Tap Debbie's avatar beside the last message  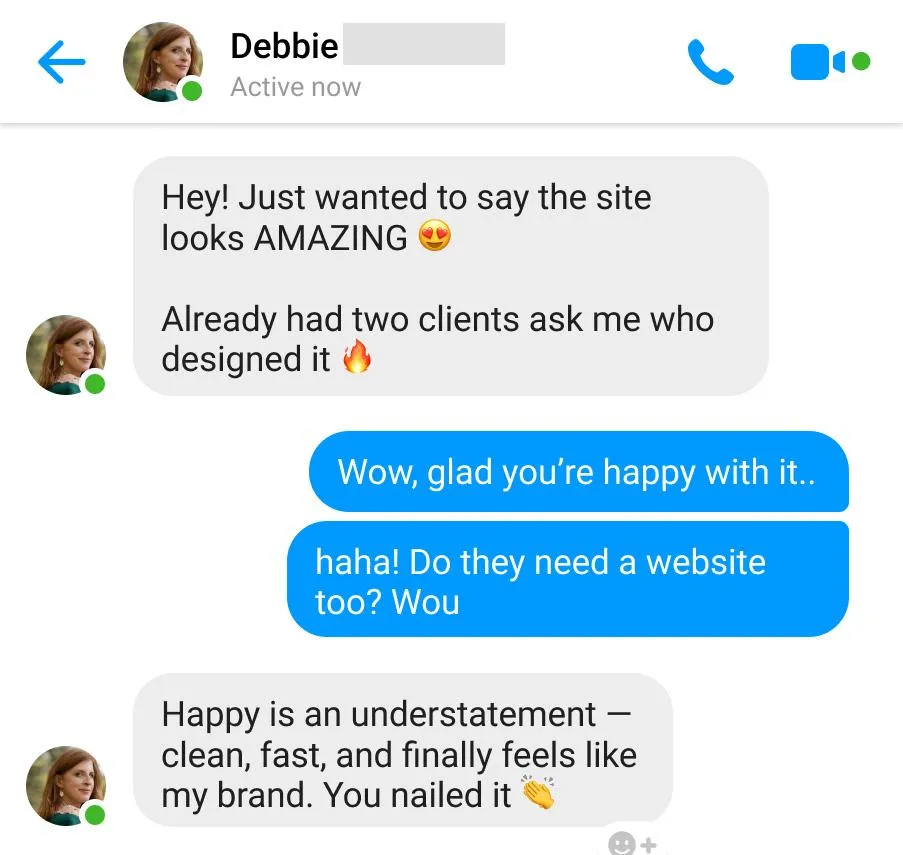pos(66,786)
